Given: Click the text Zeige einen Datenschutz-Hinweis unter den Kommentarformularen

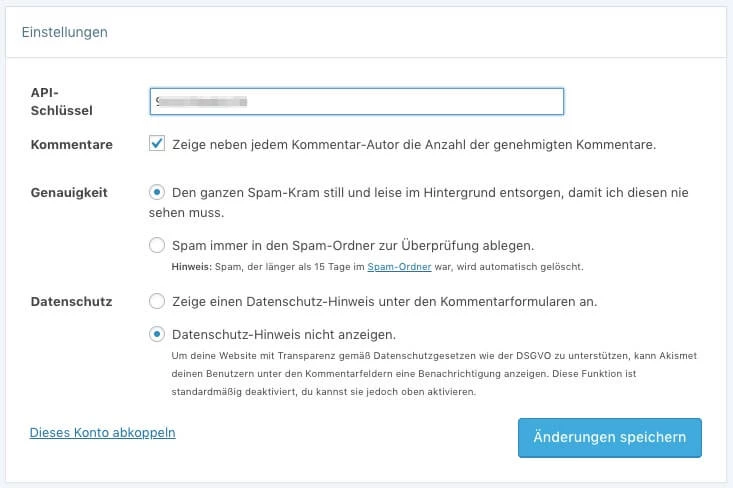Looking at the screenshot, I should pyautogui.click(x=385, y=301).
